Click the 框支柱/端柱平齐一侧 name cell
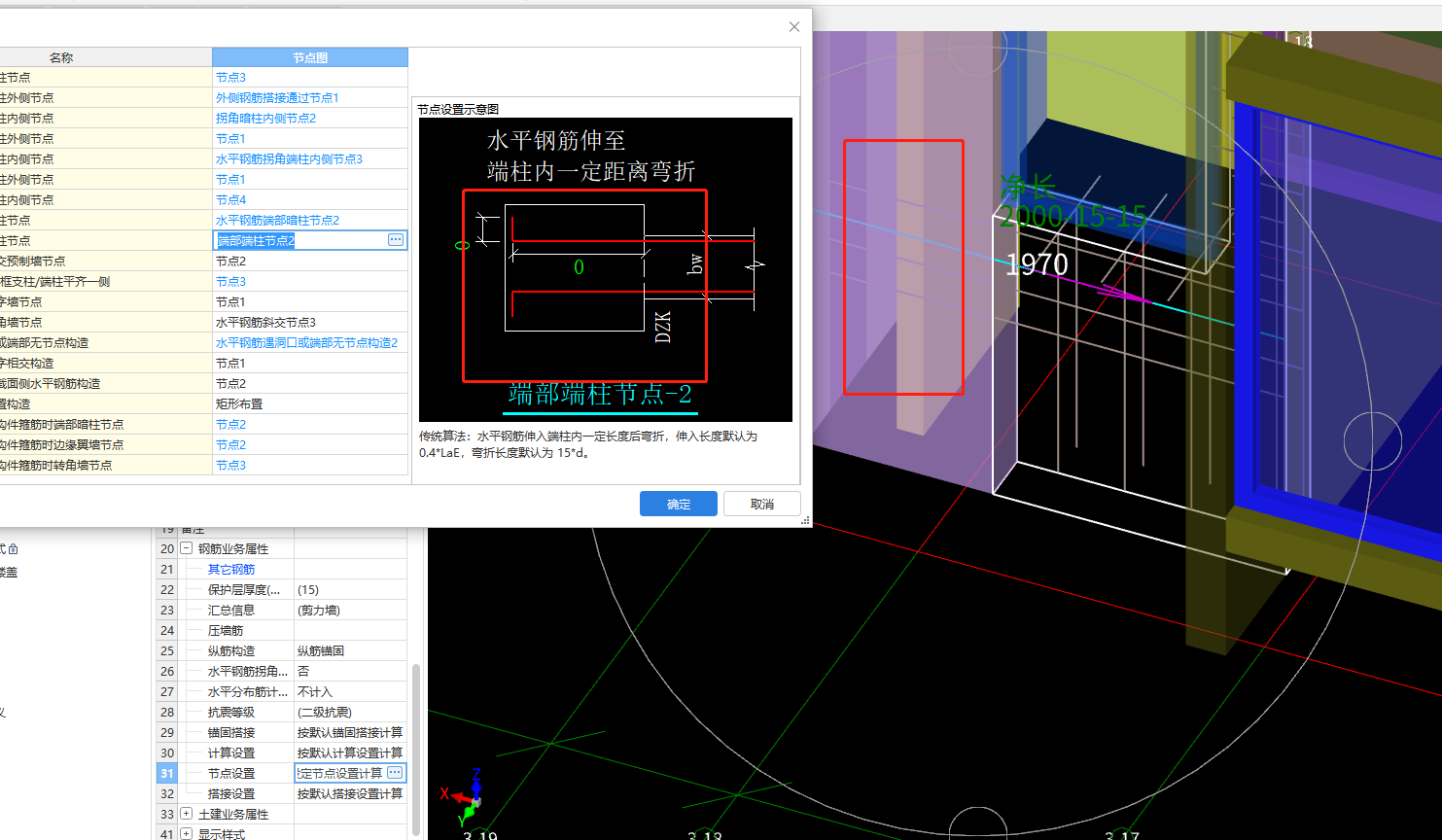 tap(106, 282)
